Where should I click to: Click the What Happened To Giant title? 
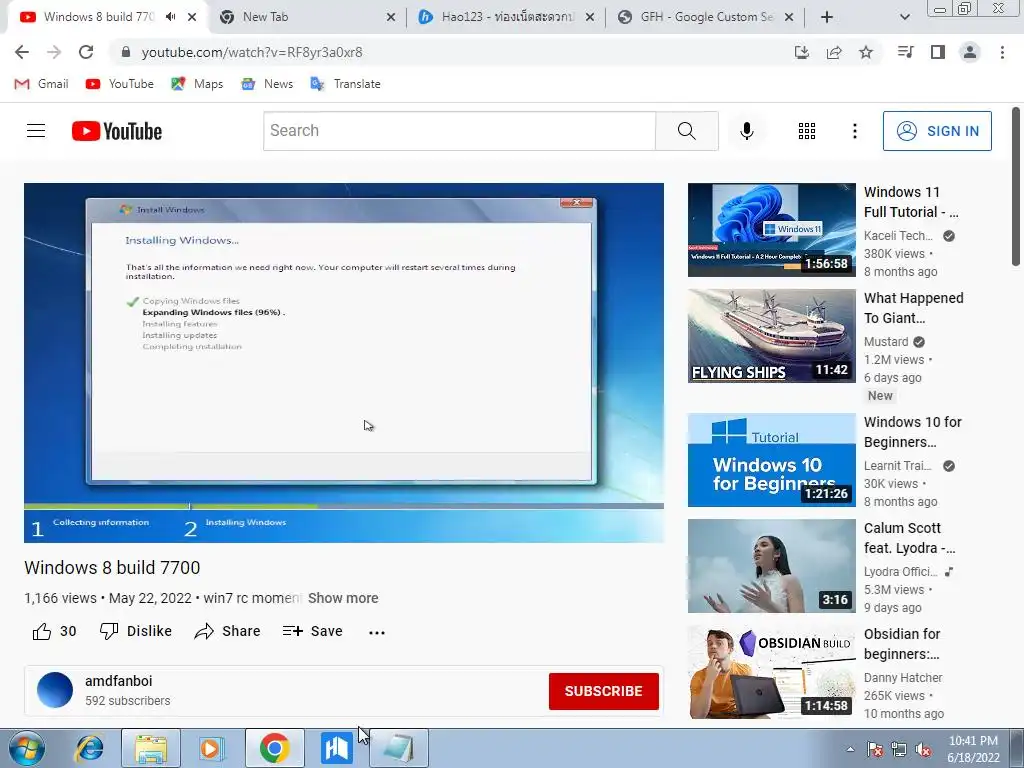pos(913,308)
